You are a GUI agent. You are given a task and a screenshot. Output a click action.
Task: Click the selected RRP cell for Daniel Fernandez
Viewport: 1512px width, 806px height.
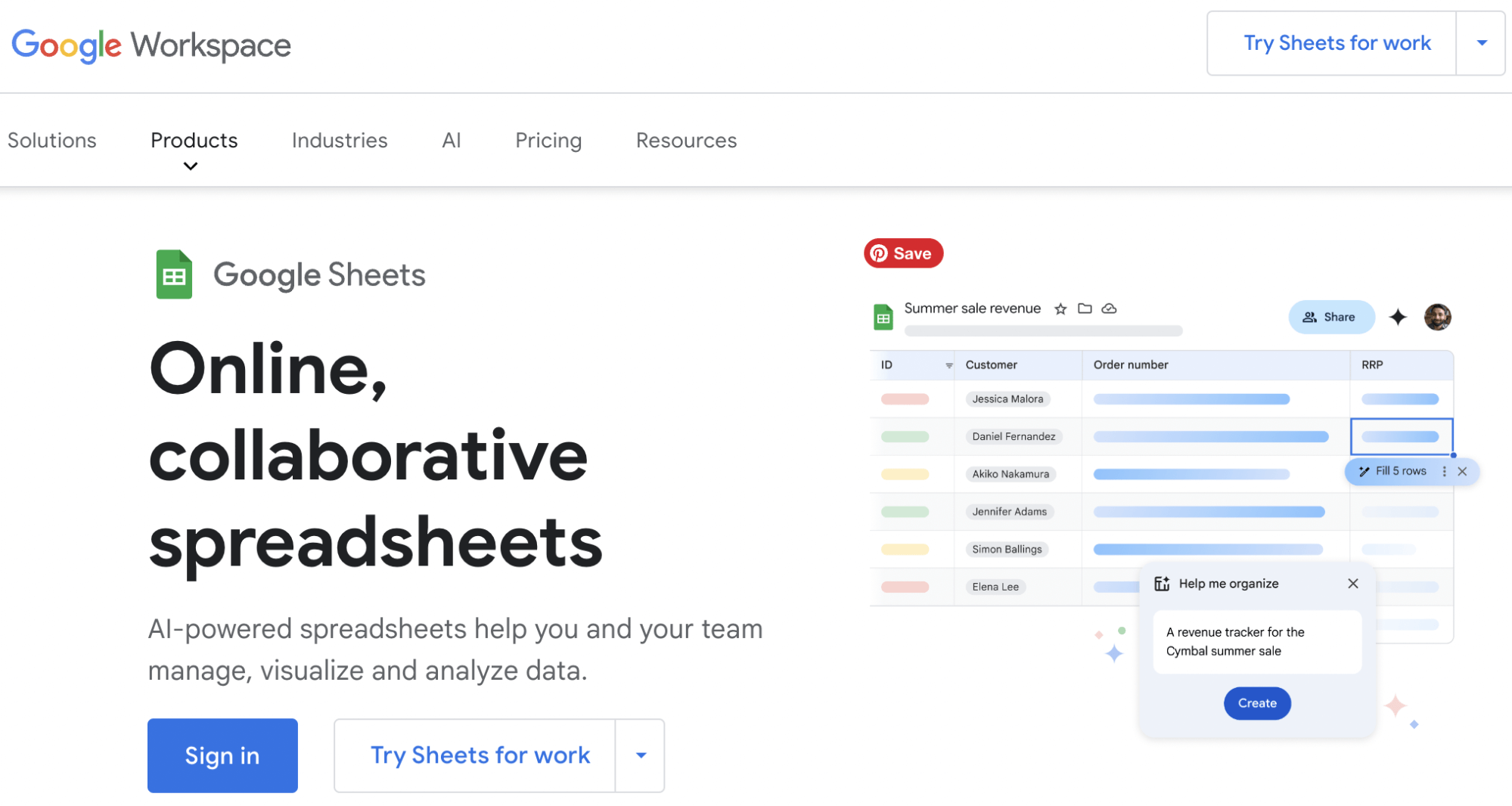pyautogui.click(x=1401, y=436)
